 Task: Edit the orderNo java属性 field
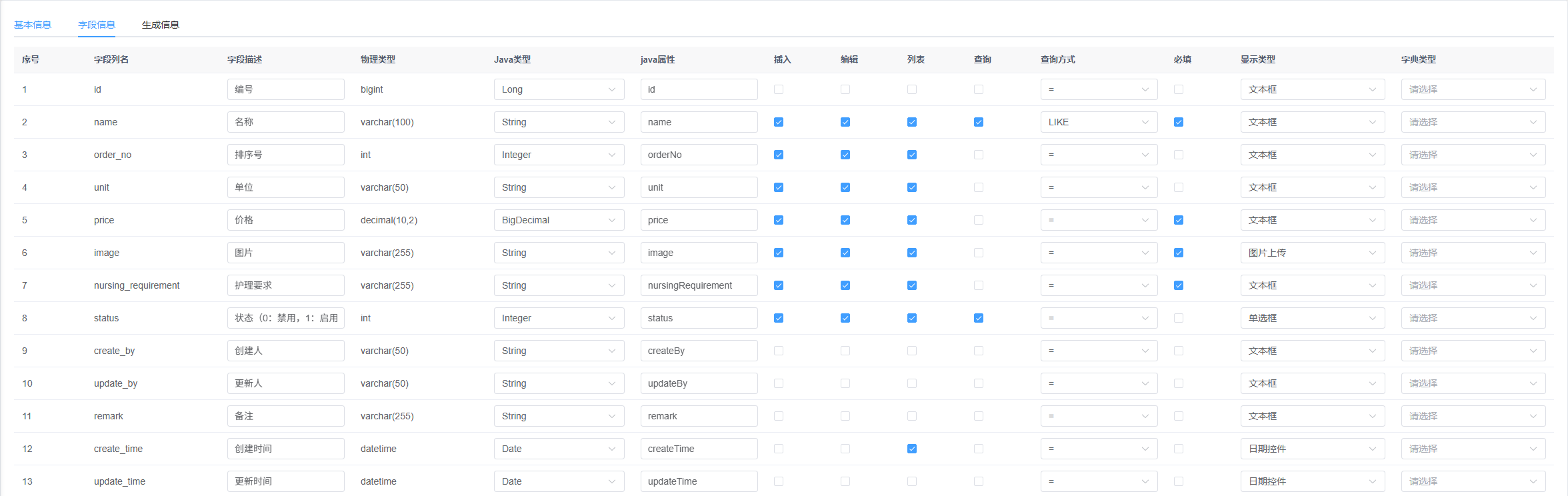(699, 155)
